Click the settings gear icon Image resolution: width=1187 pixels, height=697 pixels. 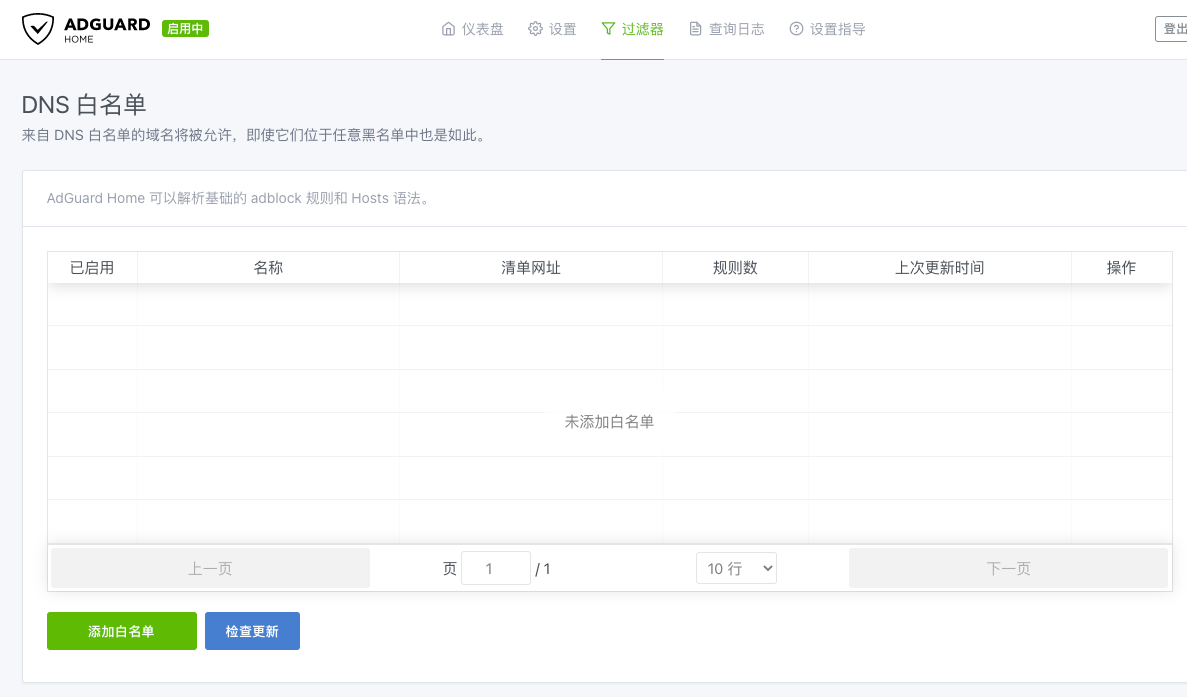point(535,29)
